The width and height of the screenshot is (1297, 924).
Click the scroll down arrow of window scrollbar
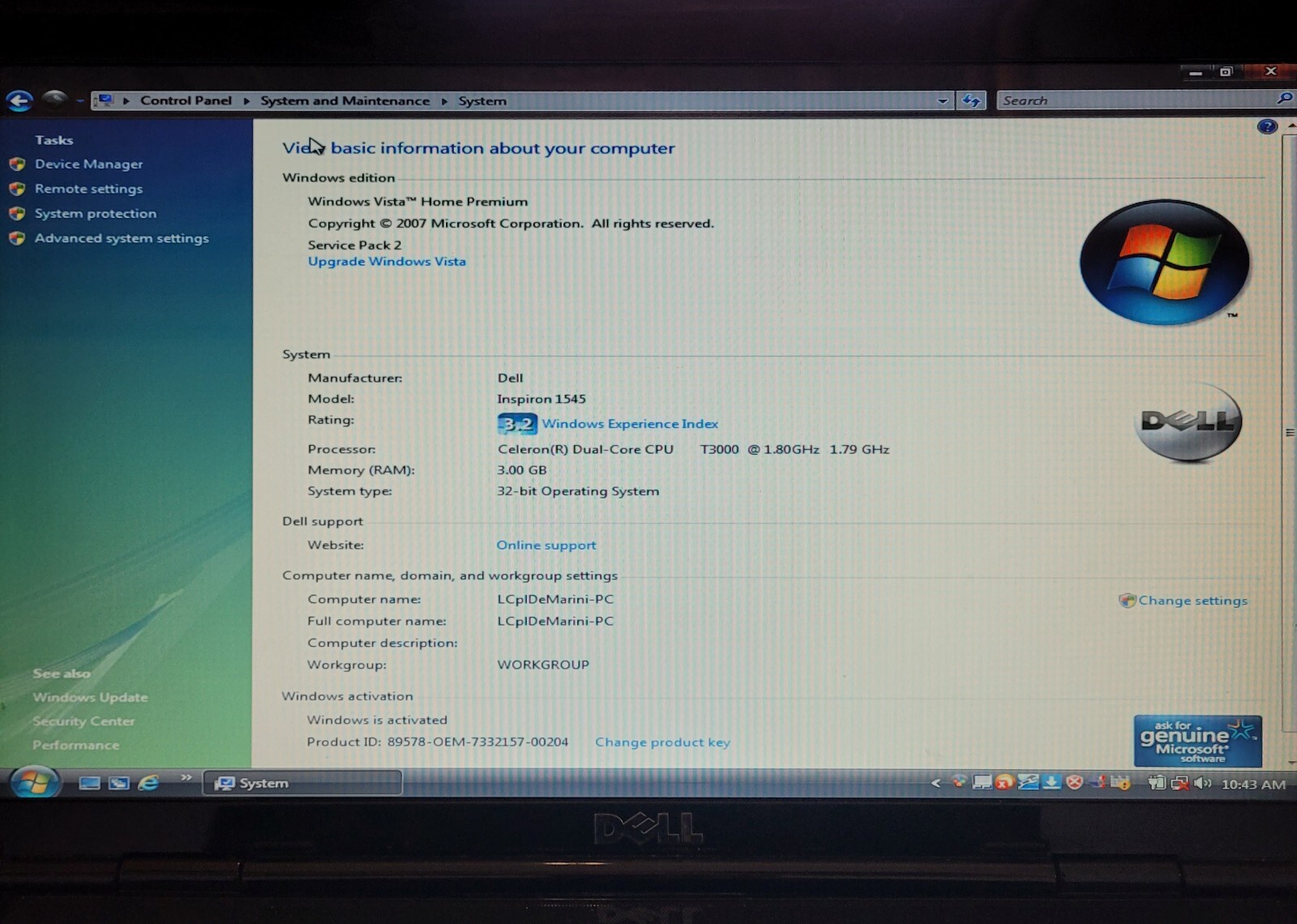[1291, 761]
